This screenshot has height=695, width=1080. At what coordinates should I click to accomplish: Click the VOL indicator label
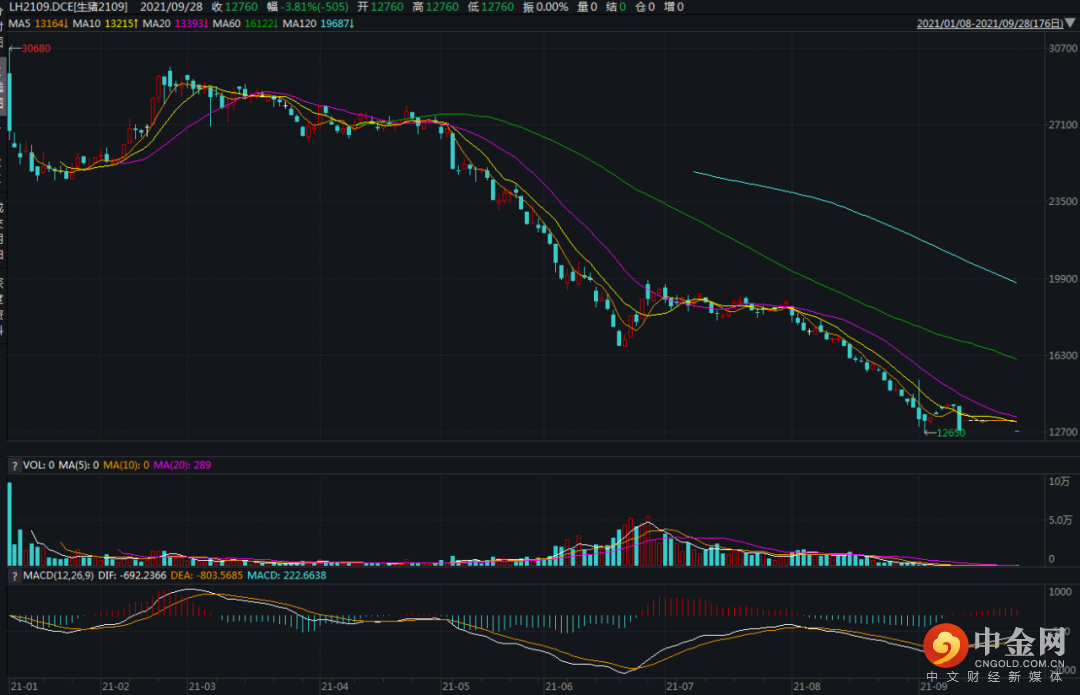coord(33,466)
